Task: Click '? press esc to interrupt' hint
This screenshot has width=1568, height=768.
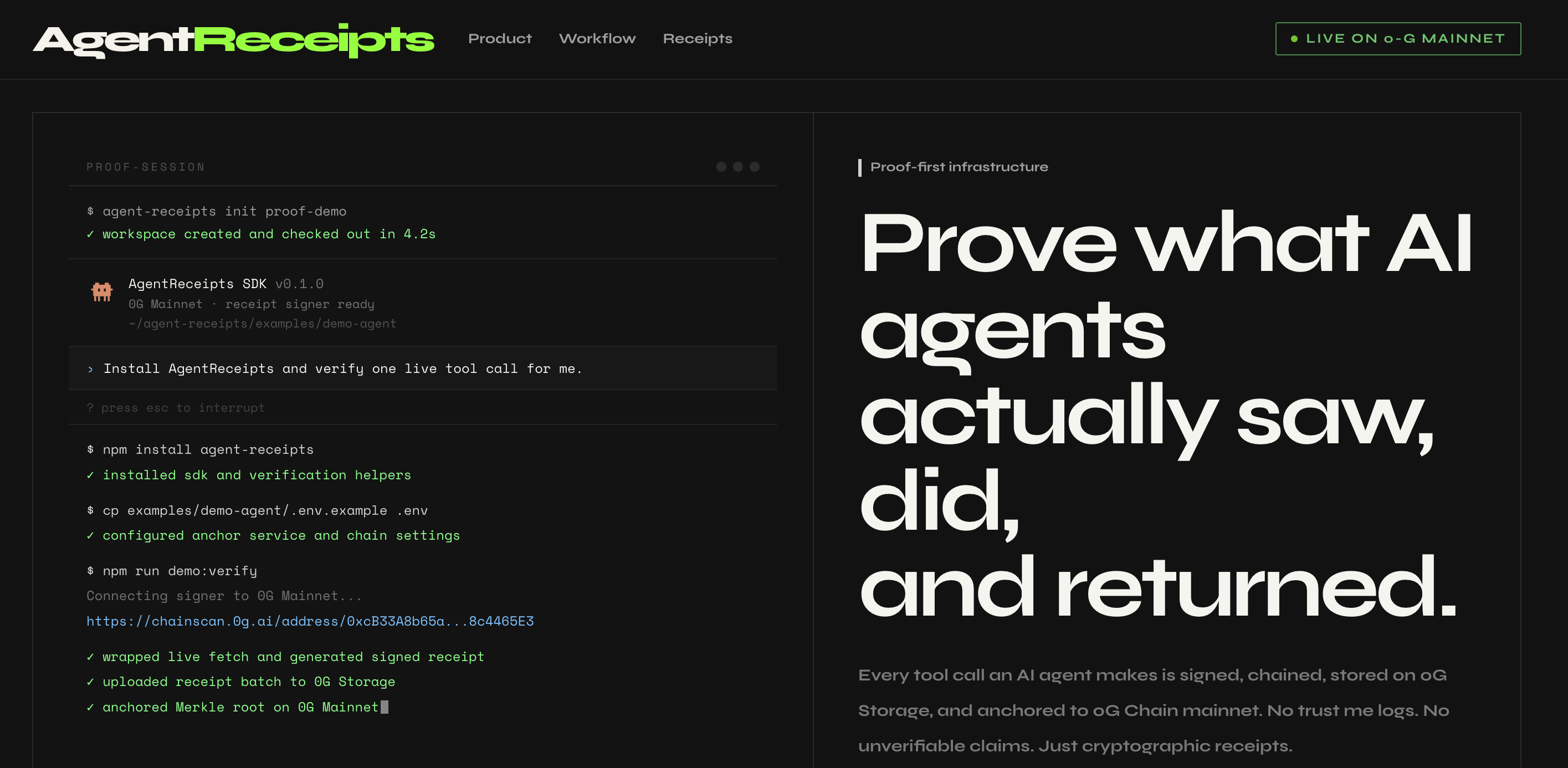Action: (x=176, y=408)
